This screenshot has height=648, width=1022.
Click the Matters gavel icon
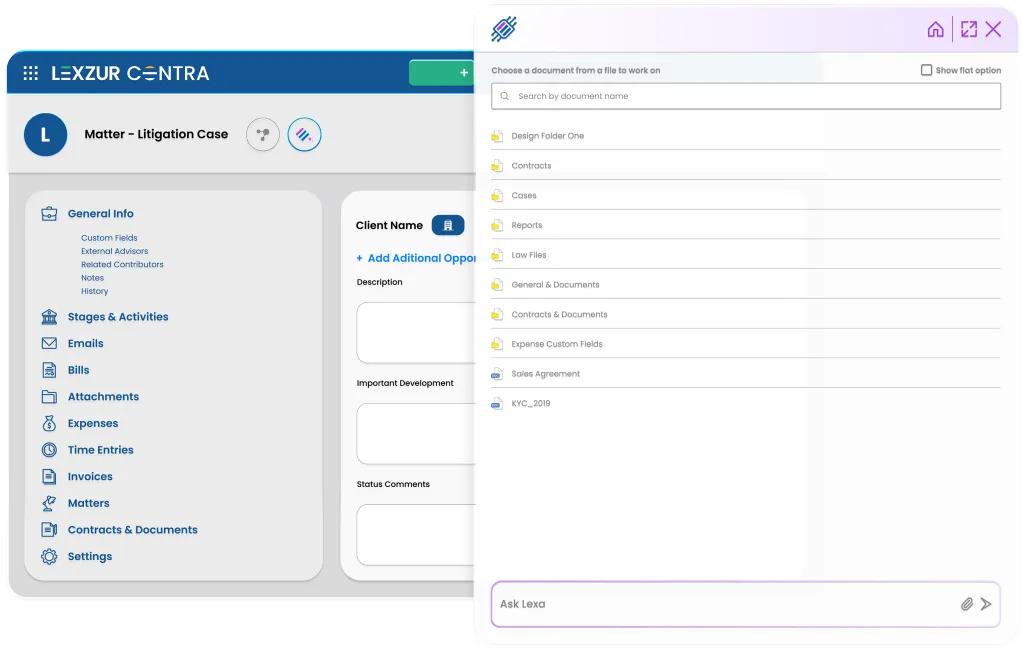tap(49, 503)
